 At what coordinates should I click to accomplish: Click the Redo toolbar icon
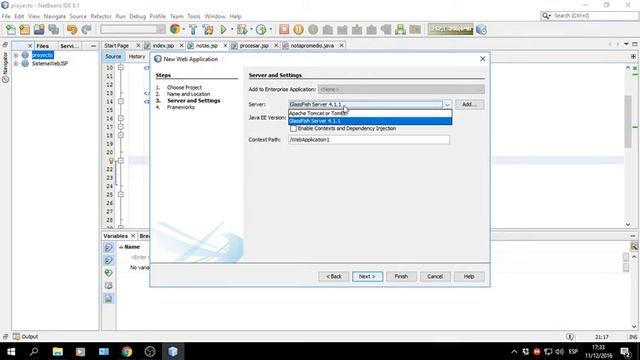click(x=86, y=29)
